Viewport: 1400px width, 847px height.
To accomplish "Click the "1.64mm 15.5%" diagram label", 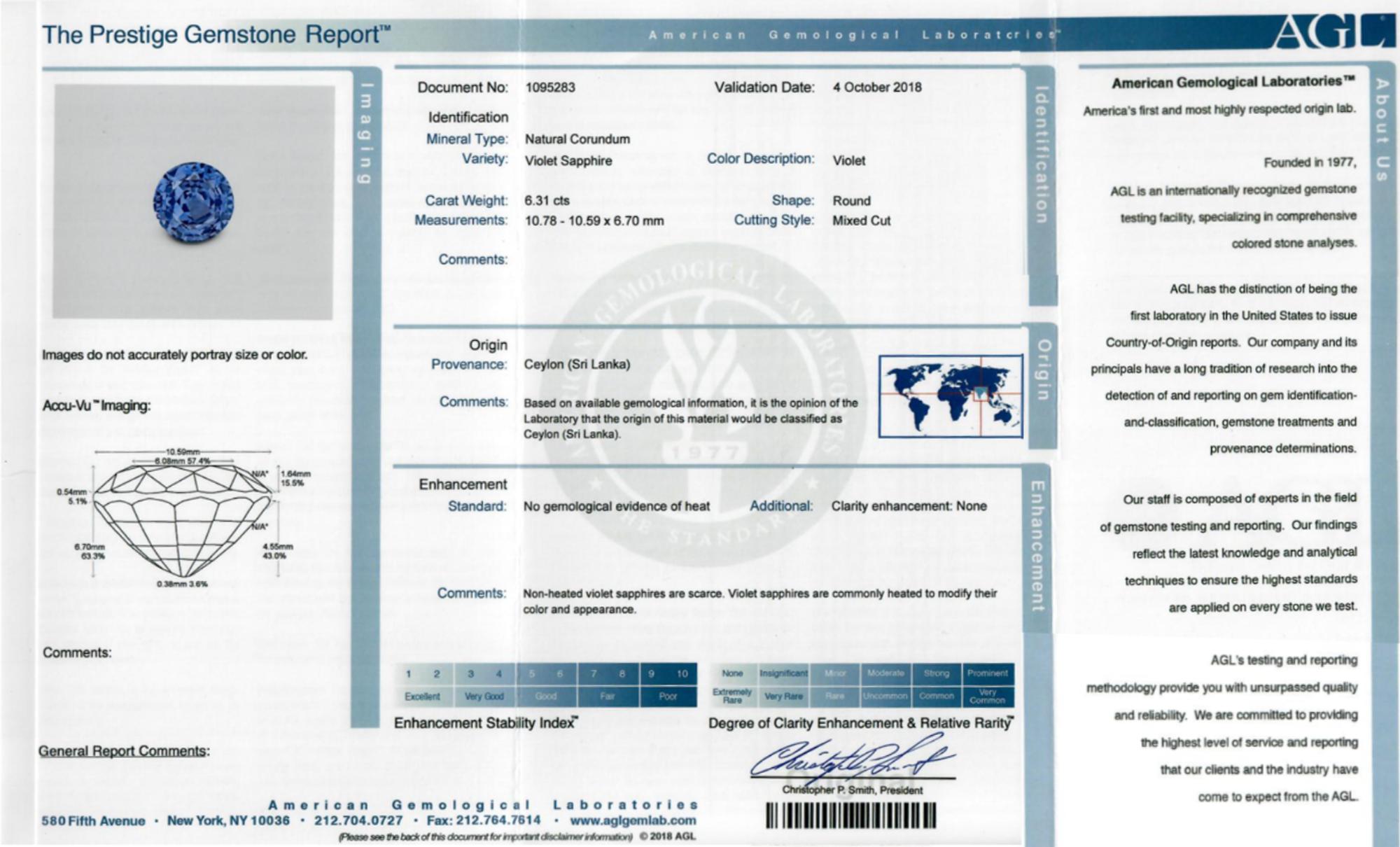I will (x=295, y=479).
